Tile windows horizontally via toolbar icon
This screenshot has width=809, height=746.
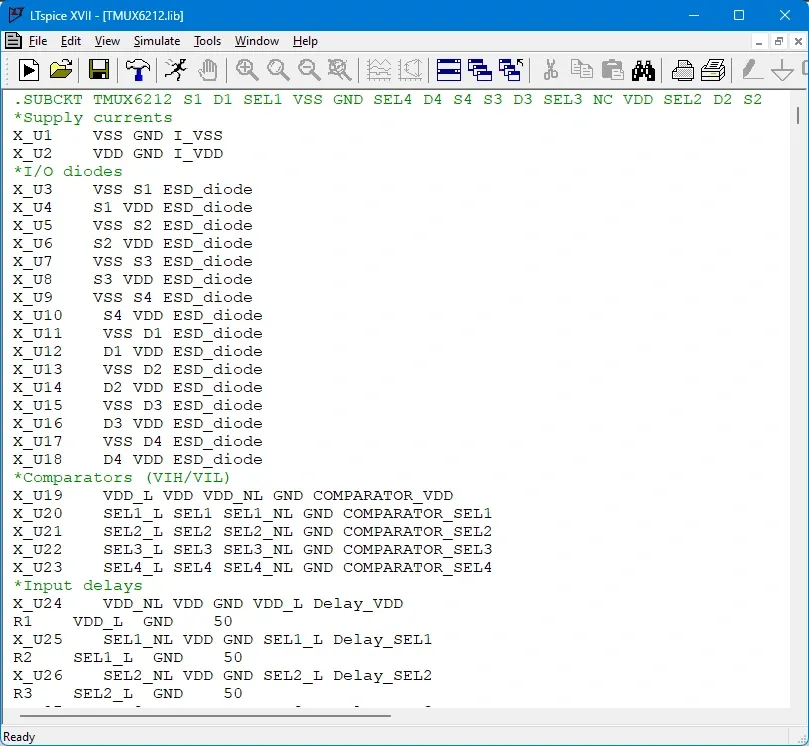tap(448, 70)
